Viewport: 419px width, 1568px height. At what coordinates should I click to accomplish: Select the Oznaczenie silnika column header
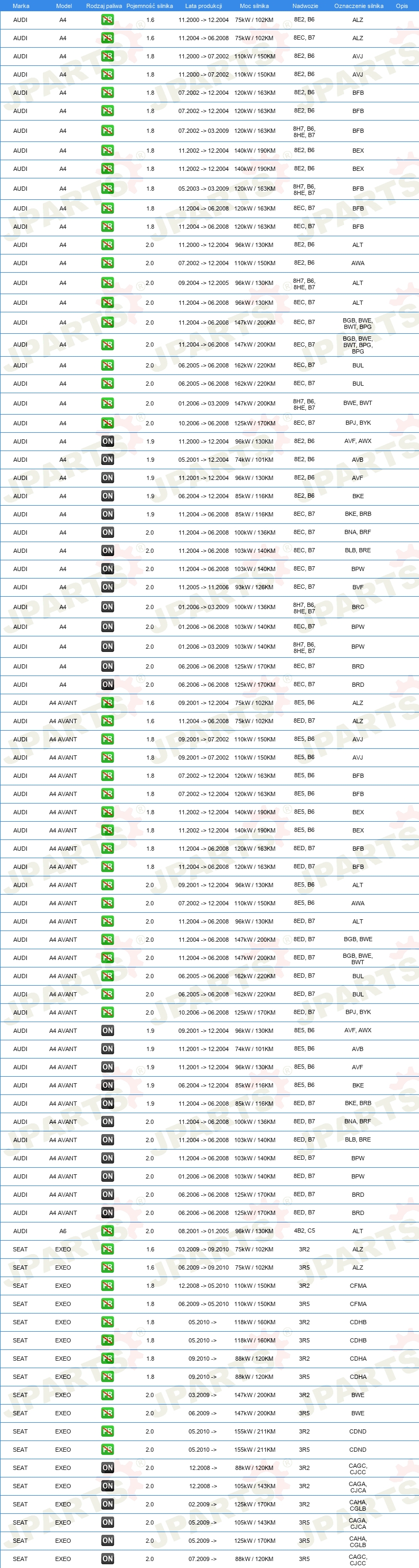coord(358,6)
